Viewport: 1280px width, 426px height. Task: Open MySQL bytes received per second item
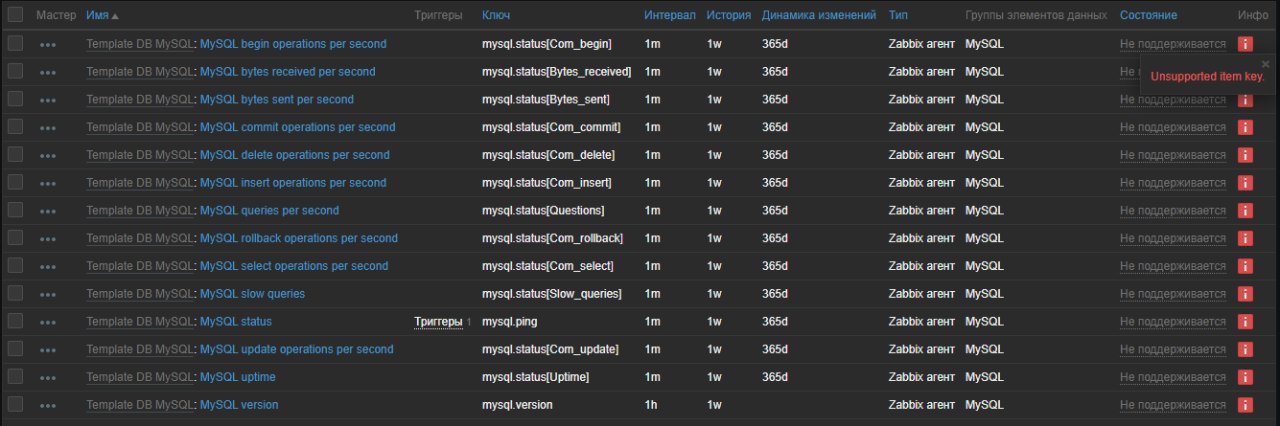tap(288, 72)
